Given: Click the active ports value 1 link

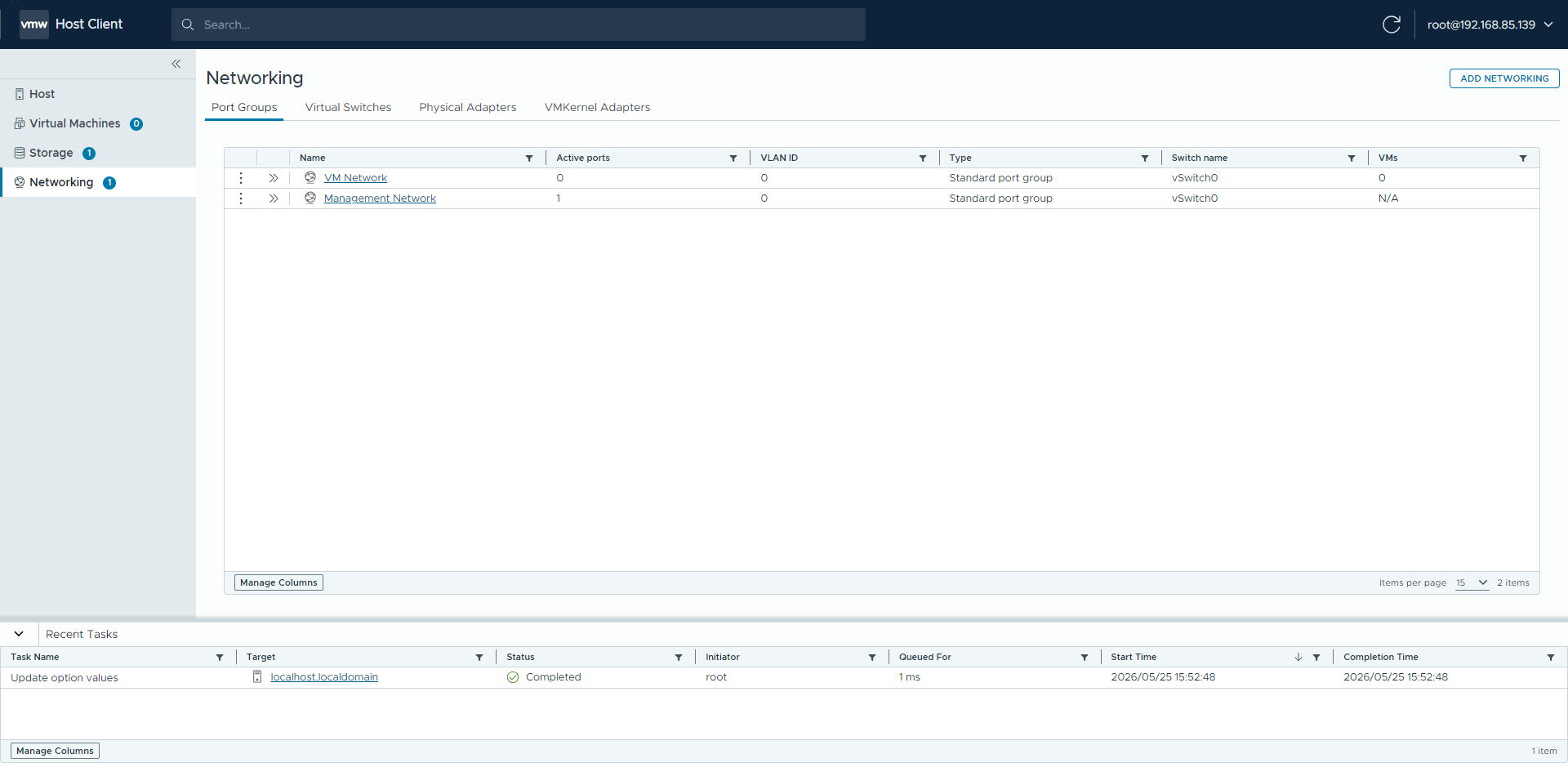Looking at the screenshot, I should 559,199.
